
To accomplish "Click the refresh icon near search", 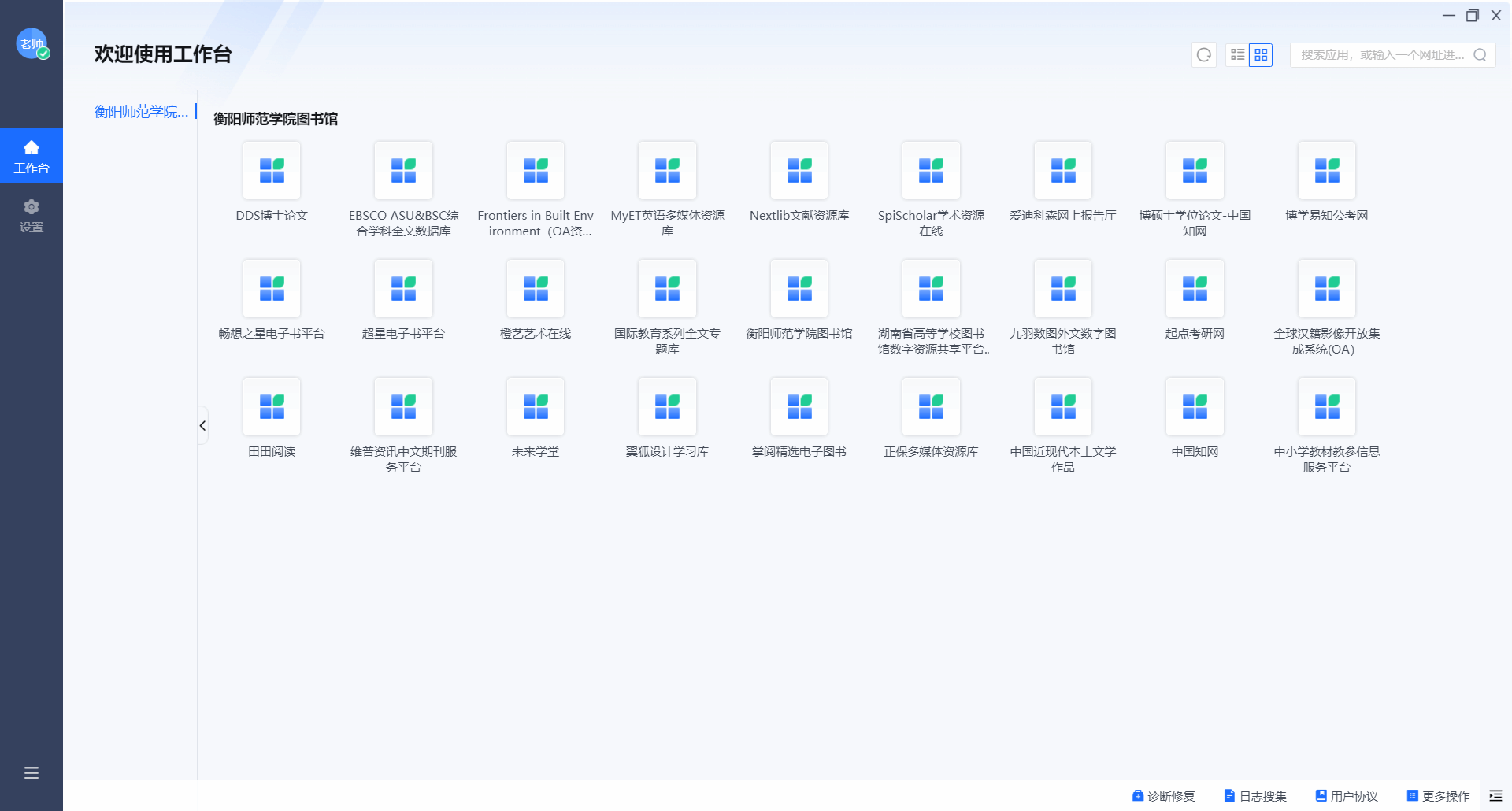I will (x=1204, y=54).
